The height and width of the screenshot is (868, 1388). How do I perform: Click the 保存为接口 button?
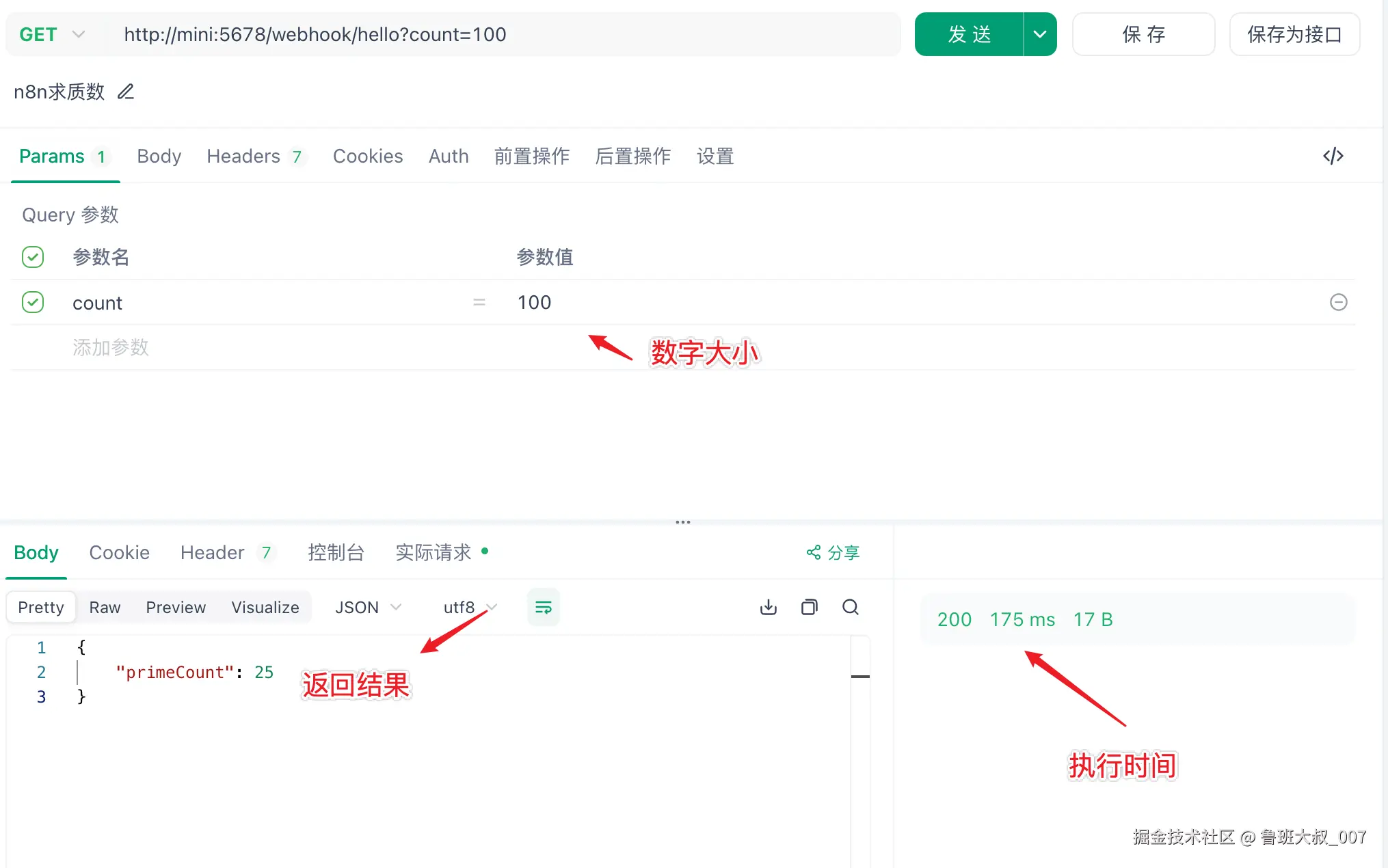coord(1294,34)
